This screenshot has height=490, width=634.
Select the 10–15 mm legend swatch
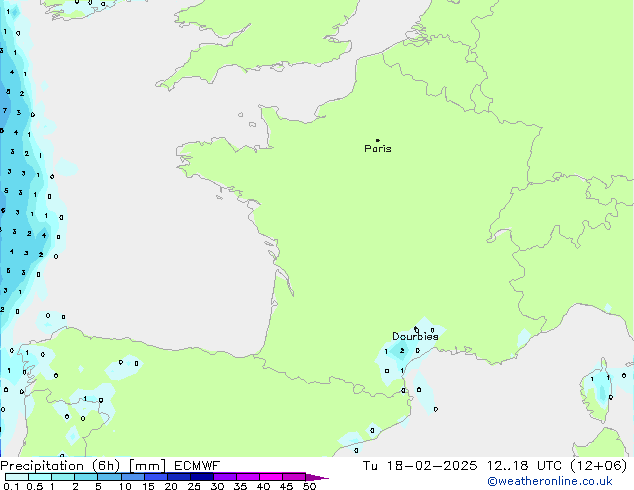point(132,477)
